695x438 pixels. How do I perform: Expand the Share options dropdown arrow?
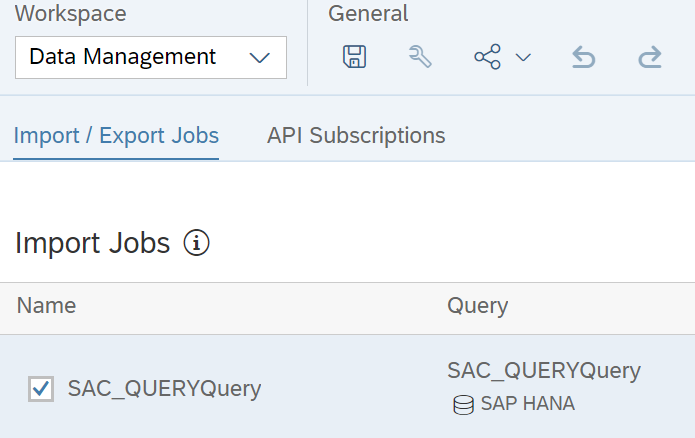tap(523, 57)
